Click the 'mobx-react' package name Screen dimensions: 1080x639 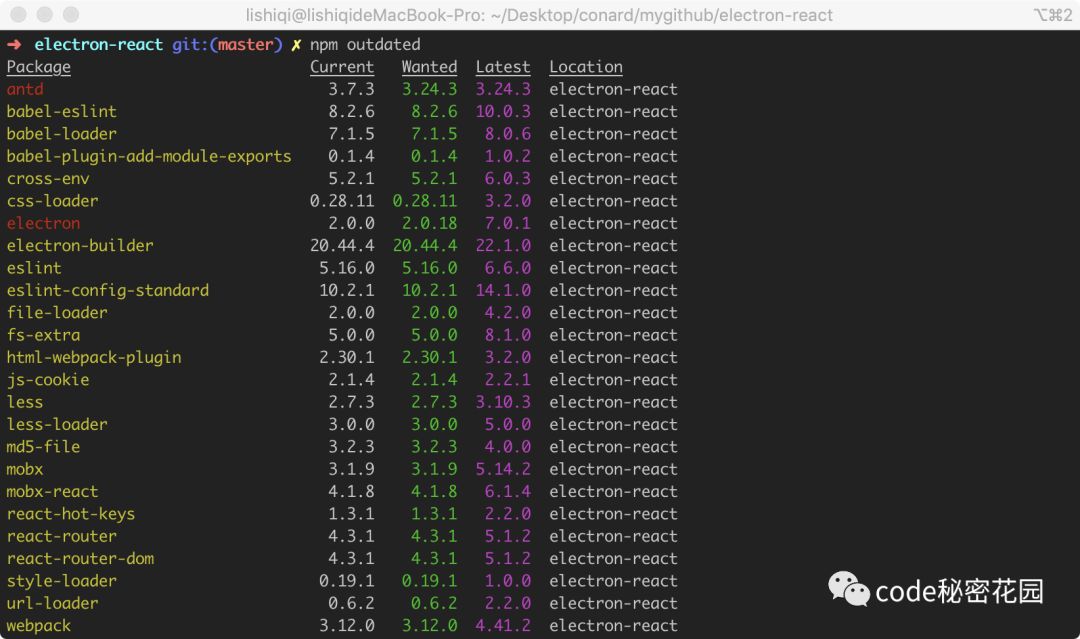pyautogui.click(x=52, y=492)
